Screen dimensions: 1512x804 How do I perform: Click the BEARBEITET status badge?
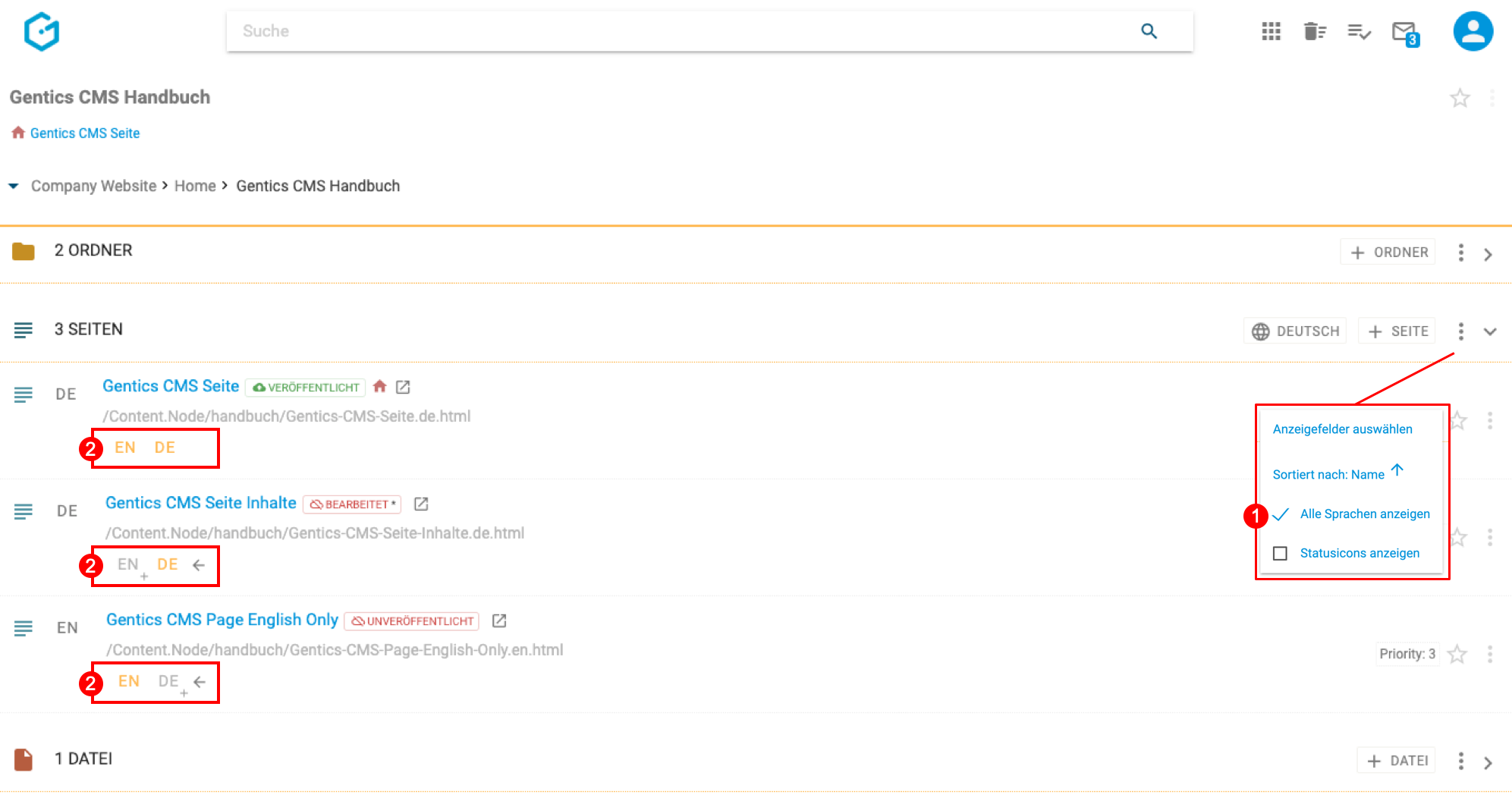352,504
